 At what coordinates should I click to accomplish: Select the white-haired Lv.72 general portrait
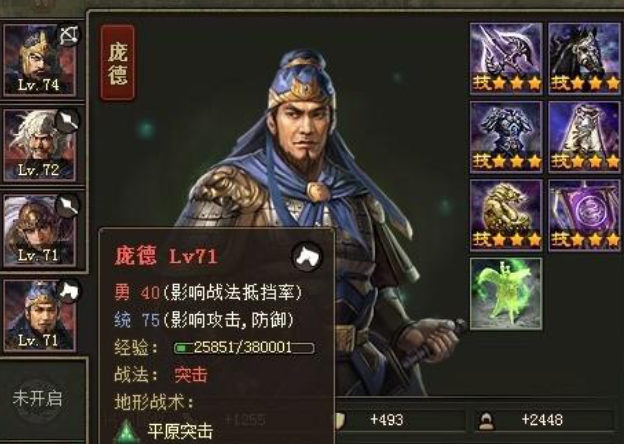point(40,145)
